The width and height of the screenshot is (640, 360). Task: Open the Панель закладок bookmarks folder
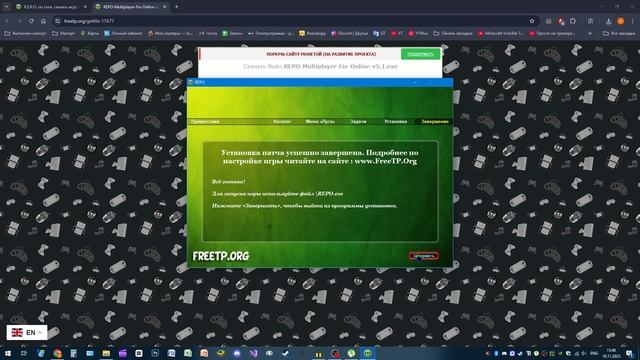coord(453,33)
